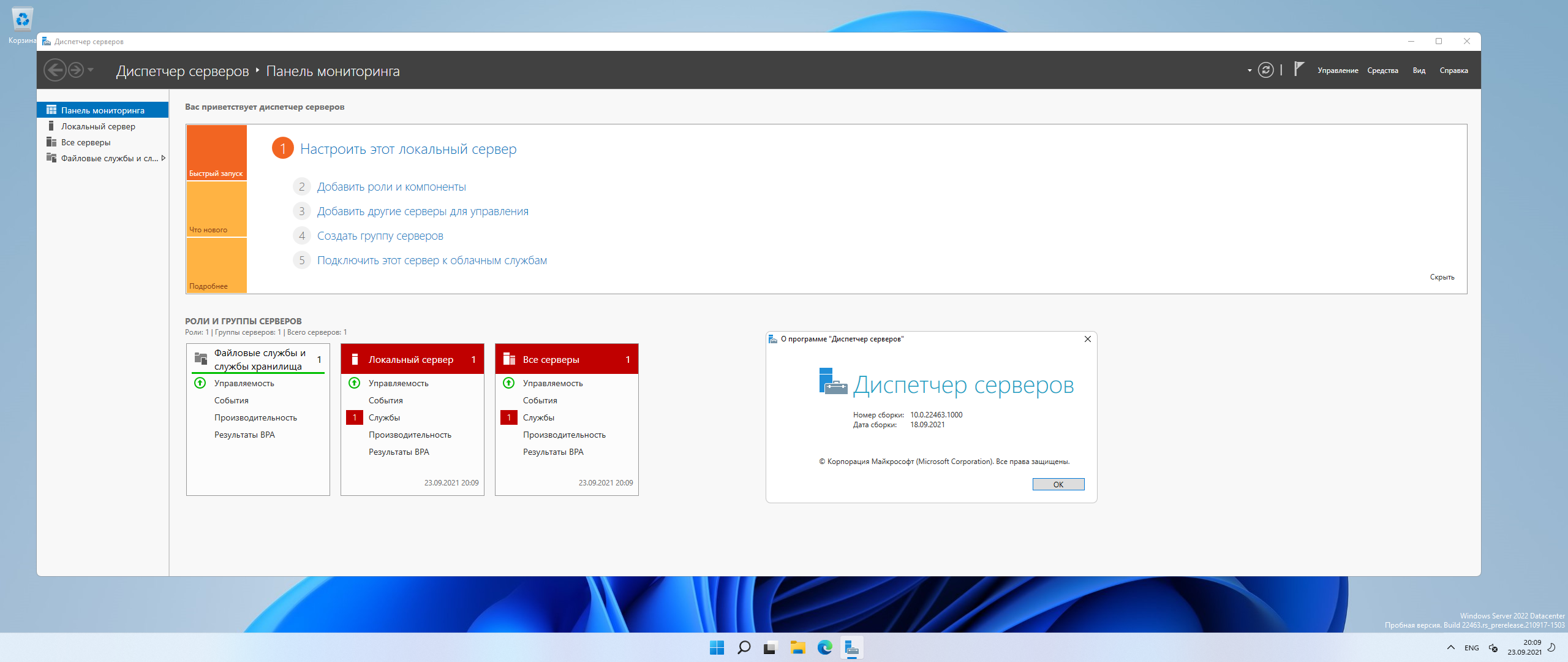This screenshot has height=662, width=1568.
Task: Click the ENG language indicator
Action: click(1471, 648)
